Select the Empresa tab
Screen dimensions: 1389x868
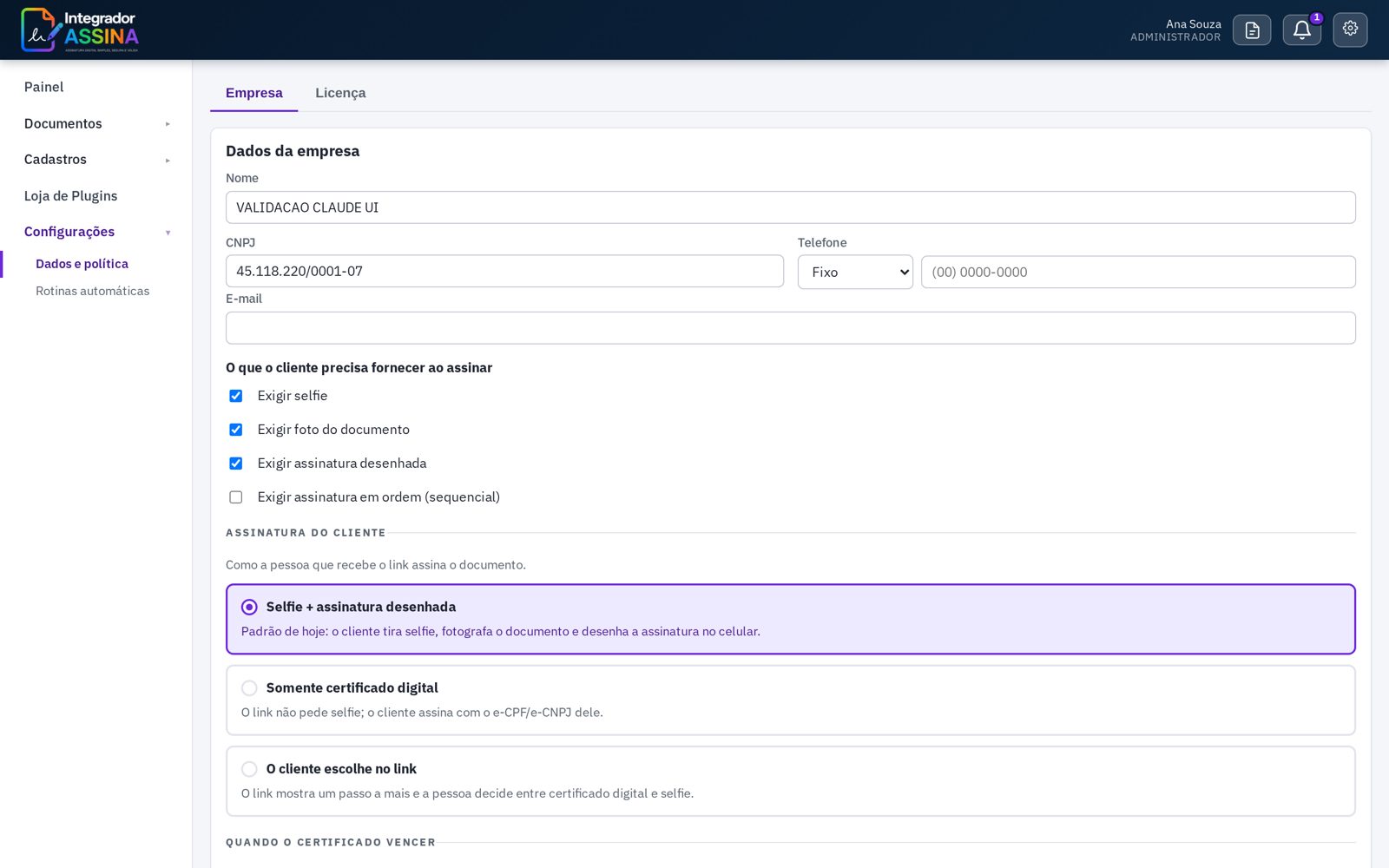pos(253,93)
